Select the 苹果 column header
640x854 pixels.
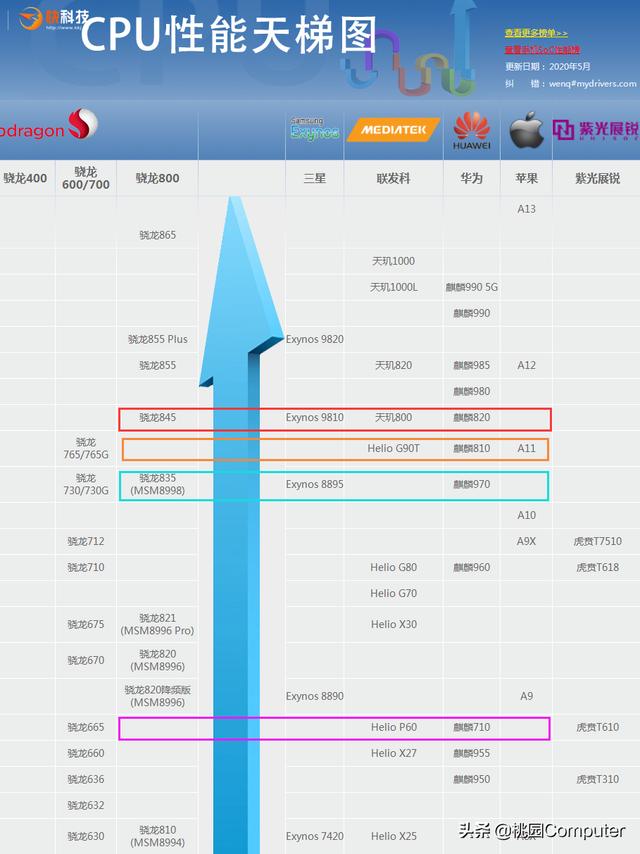point(526,178)
